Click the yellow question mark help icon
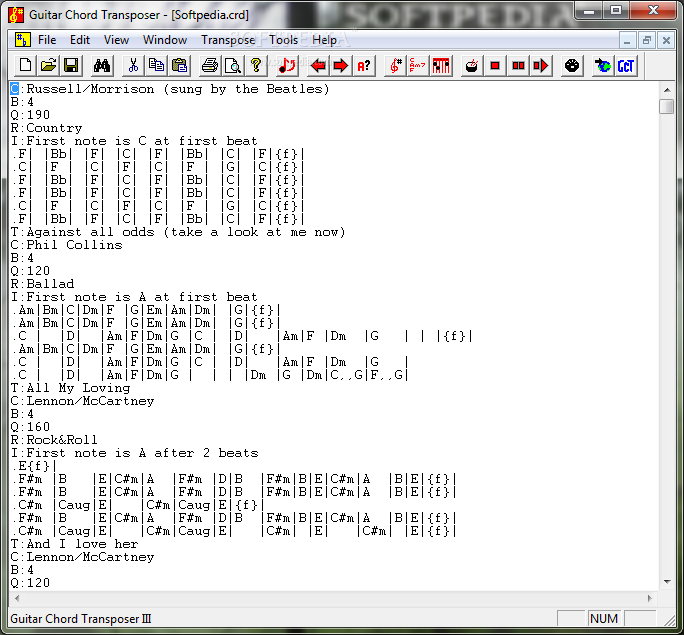 pos(256,66)
